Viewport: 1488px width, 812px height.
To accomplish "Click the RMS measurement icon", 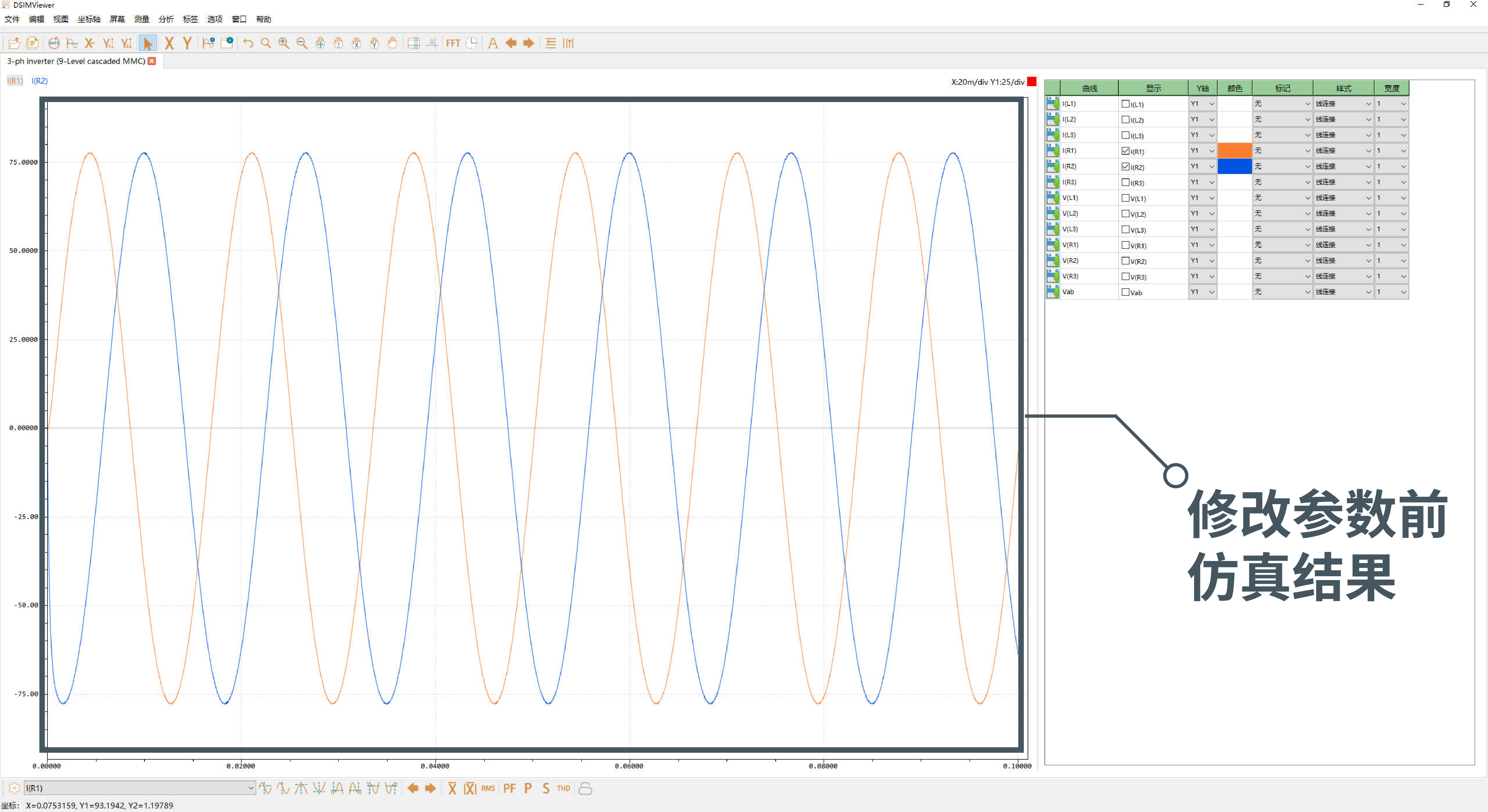I will point(488,788).
